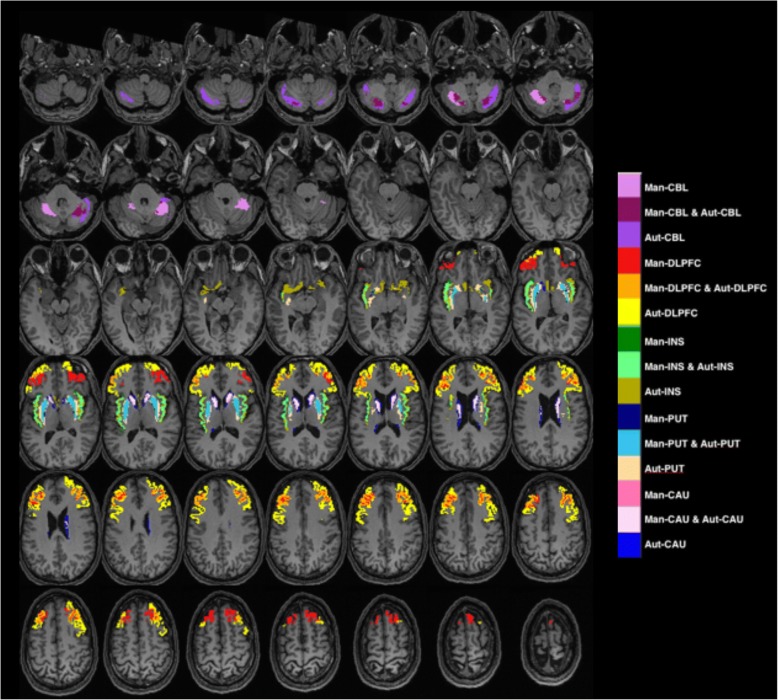Click the 'Man-CAU & Aut-CAU' label
Screen dimensions: 778x700
coord(694,519)
